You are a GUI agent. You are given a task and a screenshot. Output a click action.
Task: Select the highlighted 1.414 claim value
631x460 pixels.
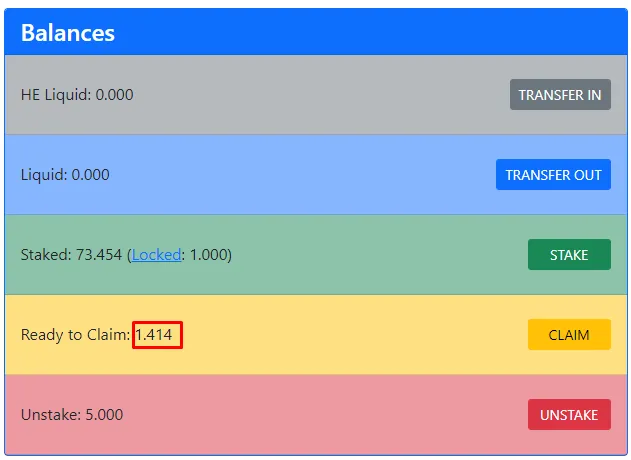click(158, 335)
